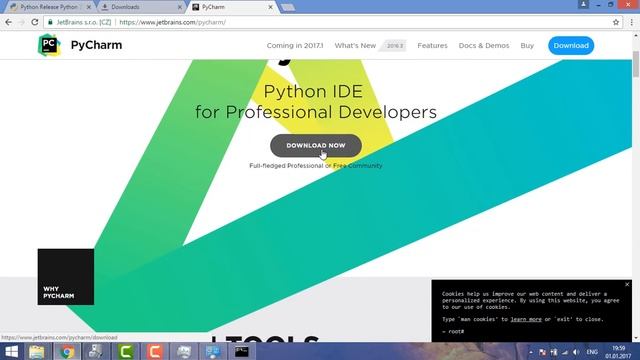
Task: Click the network signal tray icon
Action: click(565, 352)
